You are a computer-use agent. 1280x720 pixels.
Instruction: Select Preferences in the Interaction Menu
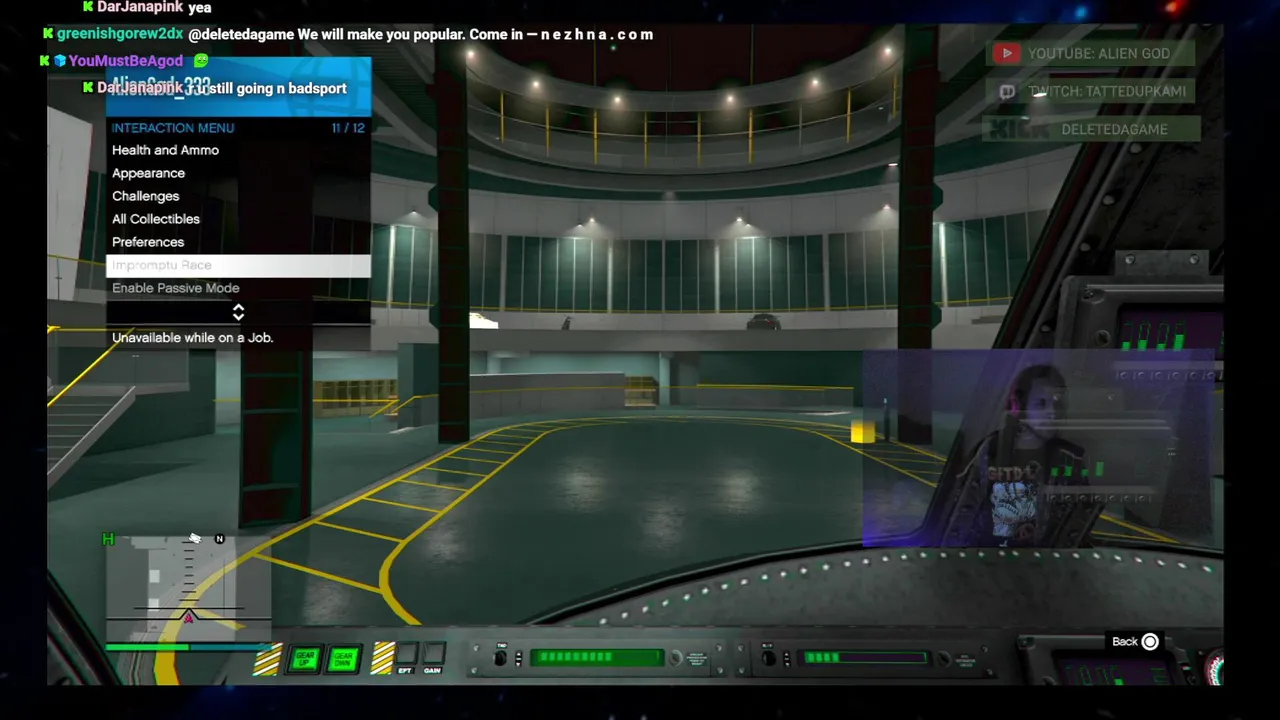[238, 242]
